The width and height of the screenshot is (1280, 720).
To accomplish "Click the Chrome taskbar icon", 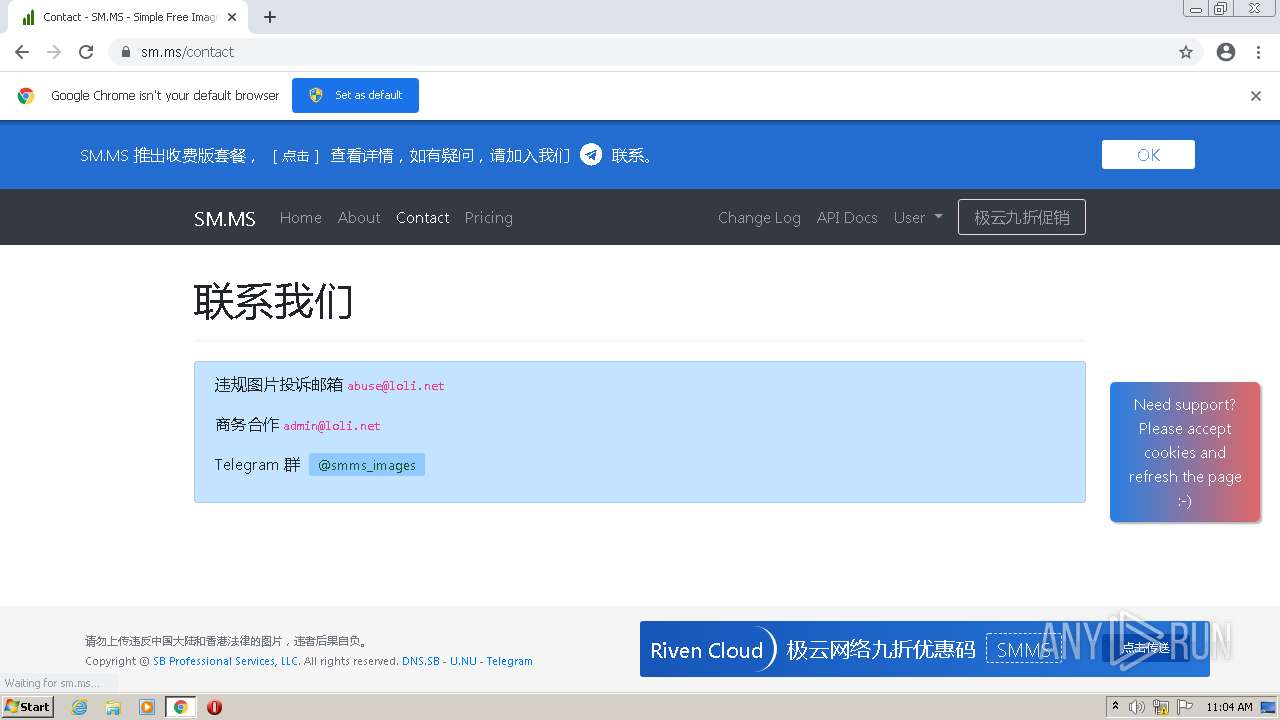I will (x=181, y=707).
